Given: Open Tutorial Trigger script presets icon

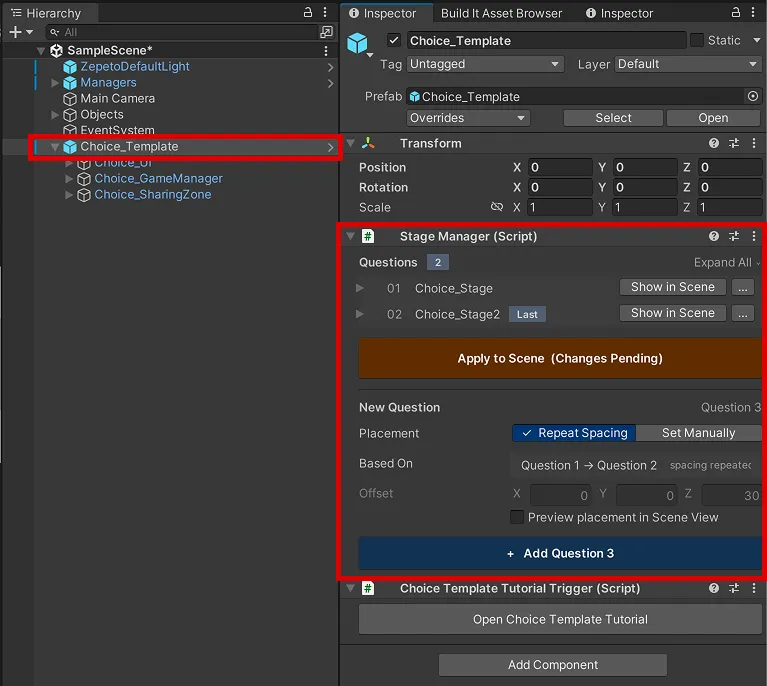Looking at the screenshot, I should click(x=734, y=588).
